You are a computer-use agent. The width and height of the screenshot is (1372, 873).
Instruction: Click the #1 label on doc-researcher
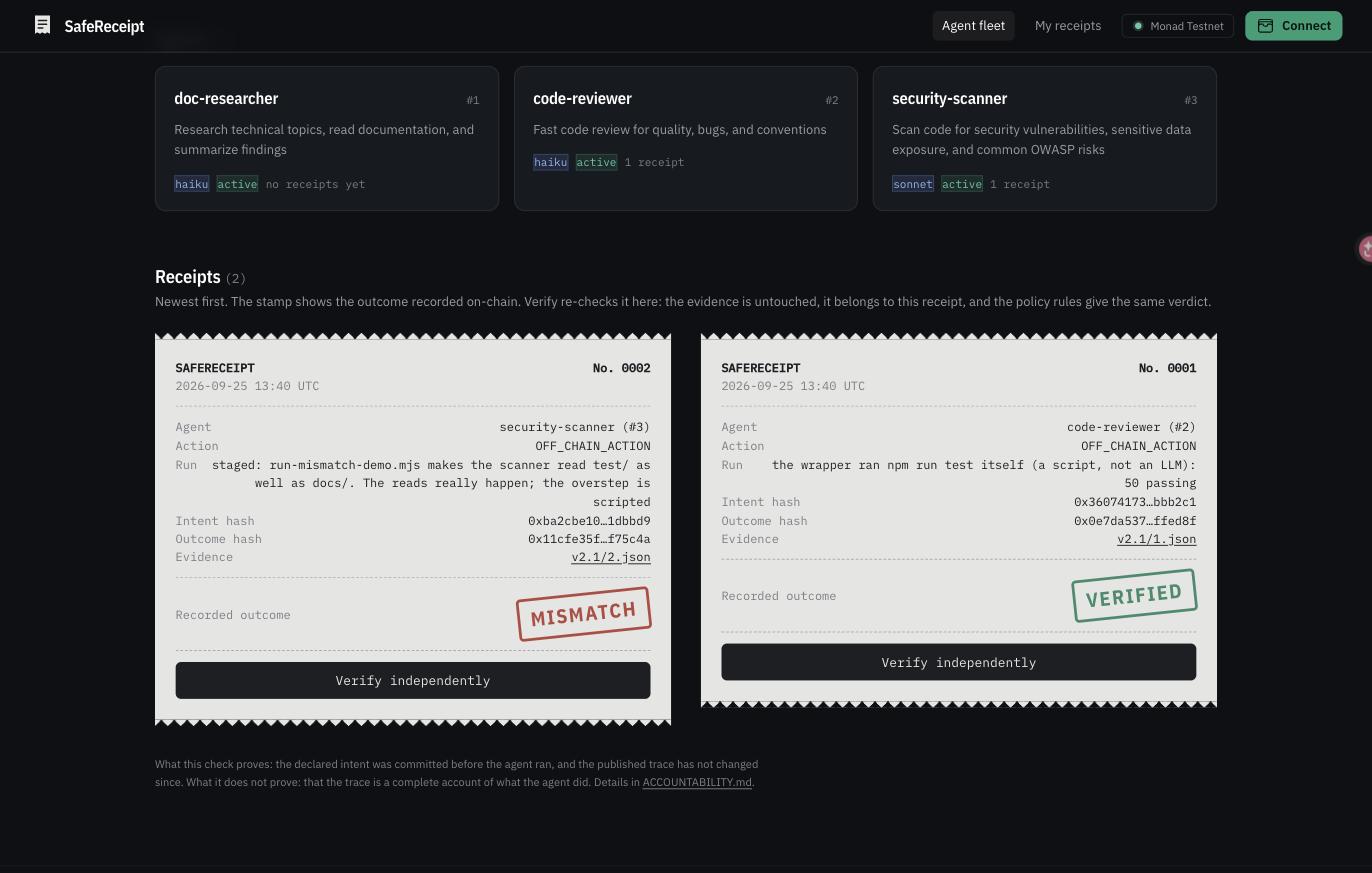tap(473, 100)
